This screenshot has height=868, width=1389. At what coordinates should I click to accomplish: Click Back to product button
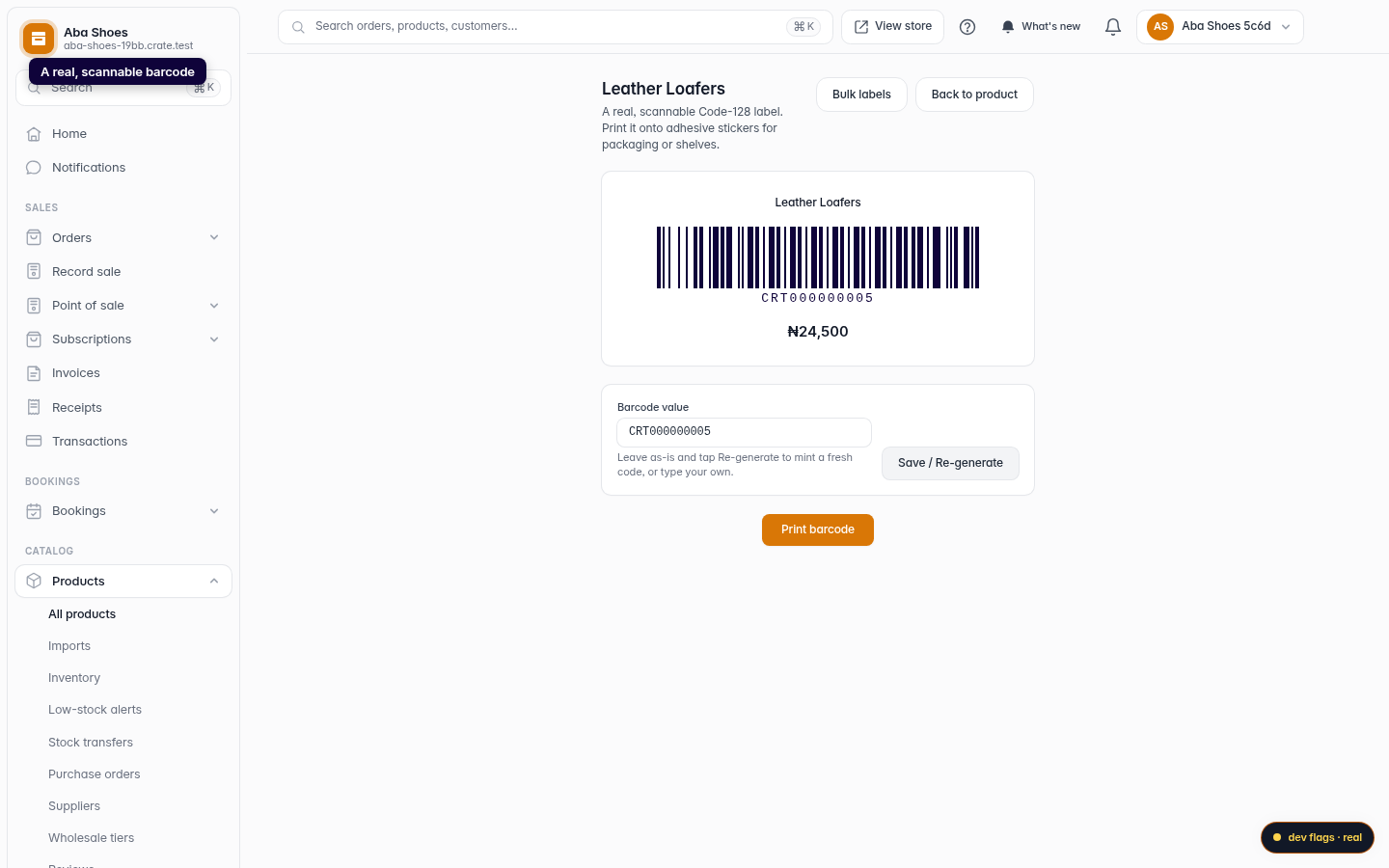tap(974, 95)
